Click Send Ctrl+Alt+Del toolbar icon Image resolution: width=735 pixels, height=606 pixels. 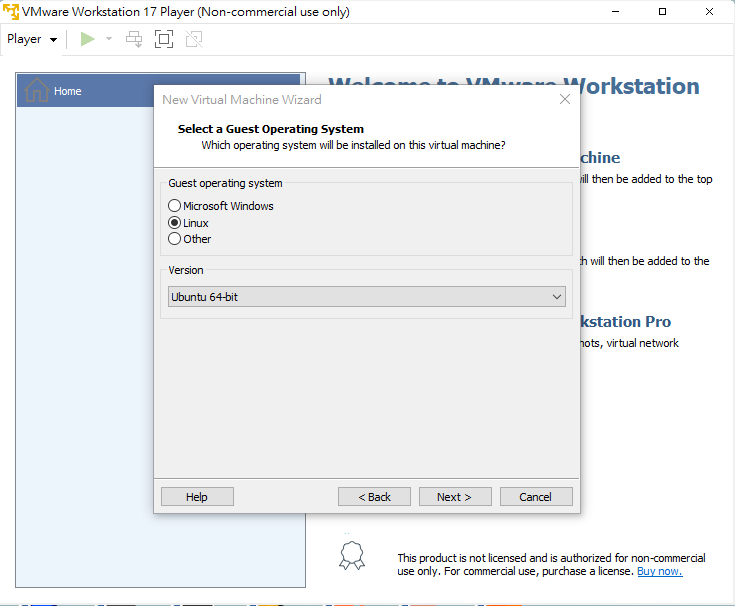pyautogui.click(x=134, y=39)
